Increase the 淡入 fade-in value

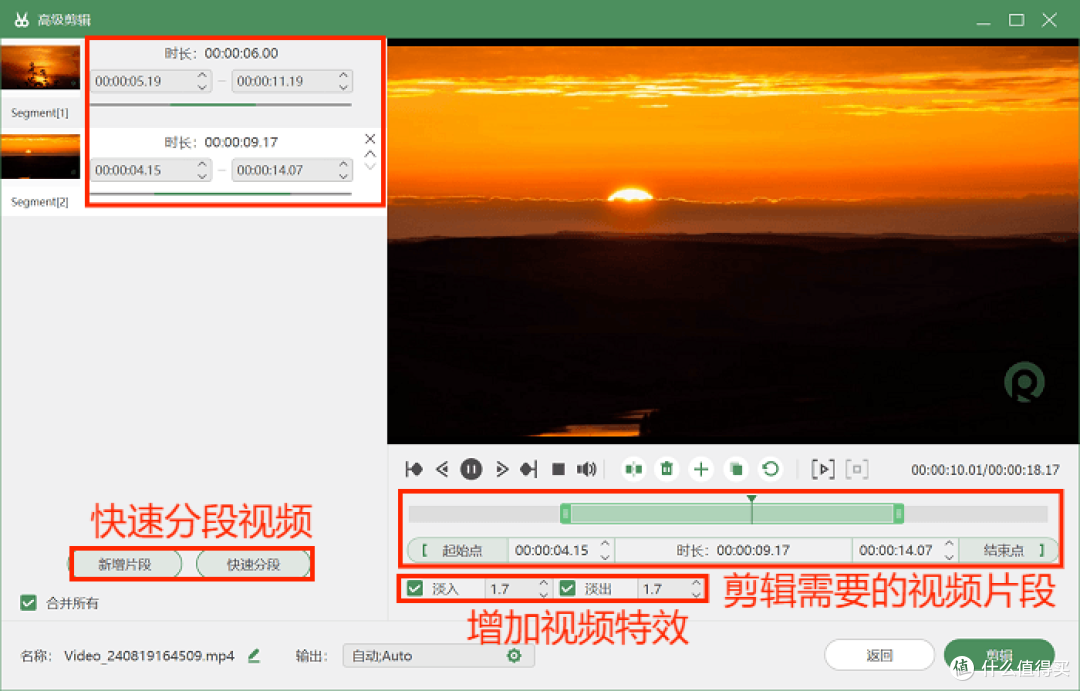coord(543,583)
